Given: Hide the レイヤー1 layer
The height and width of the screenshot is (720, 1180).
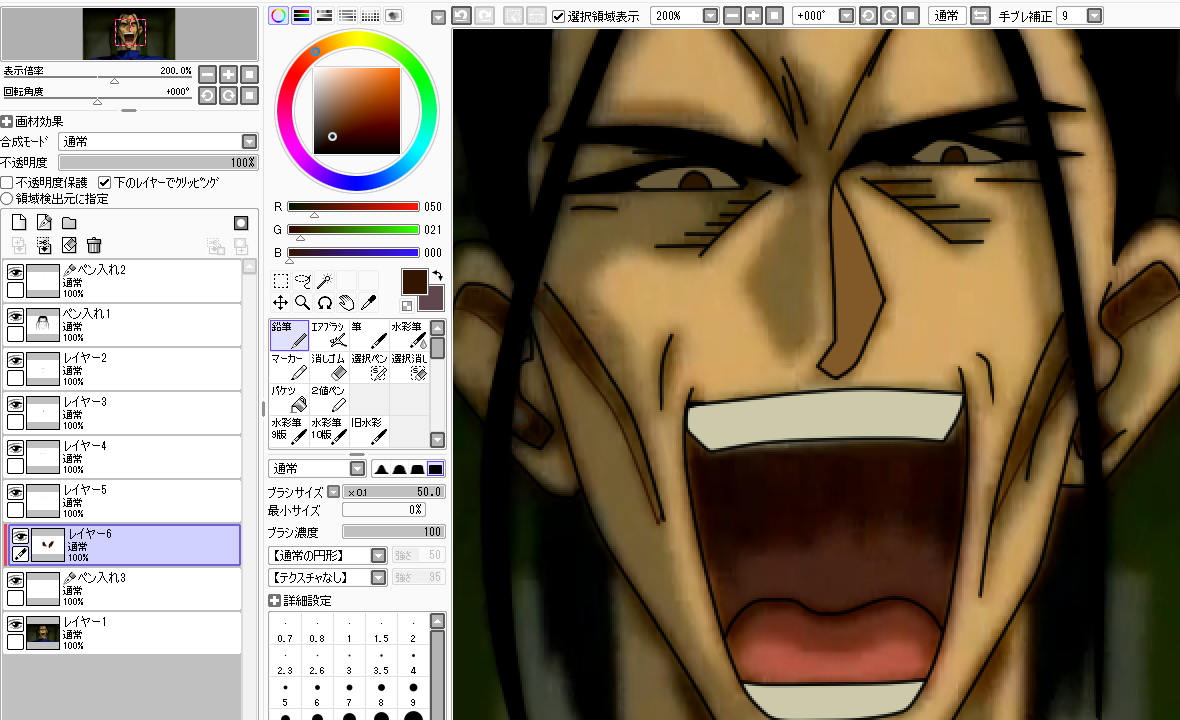Looking at the screenshot, I should pyautogui.click(x=15, y=624).
